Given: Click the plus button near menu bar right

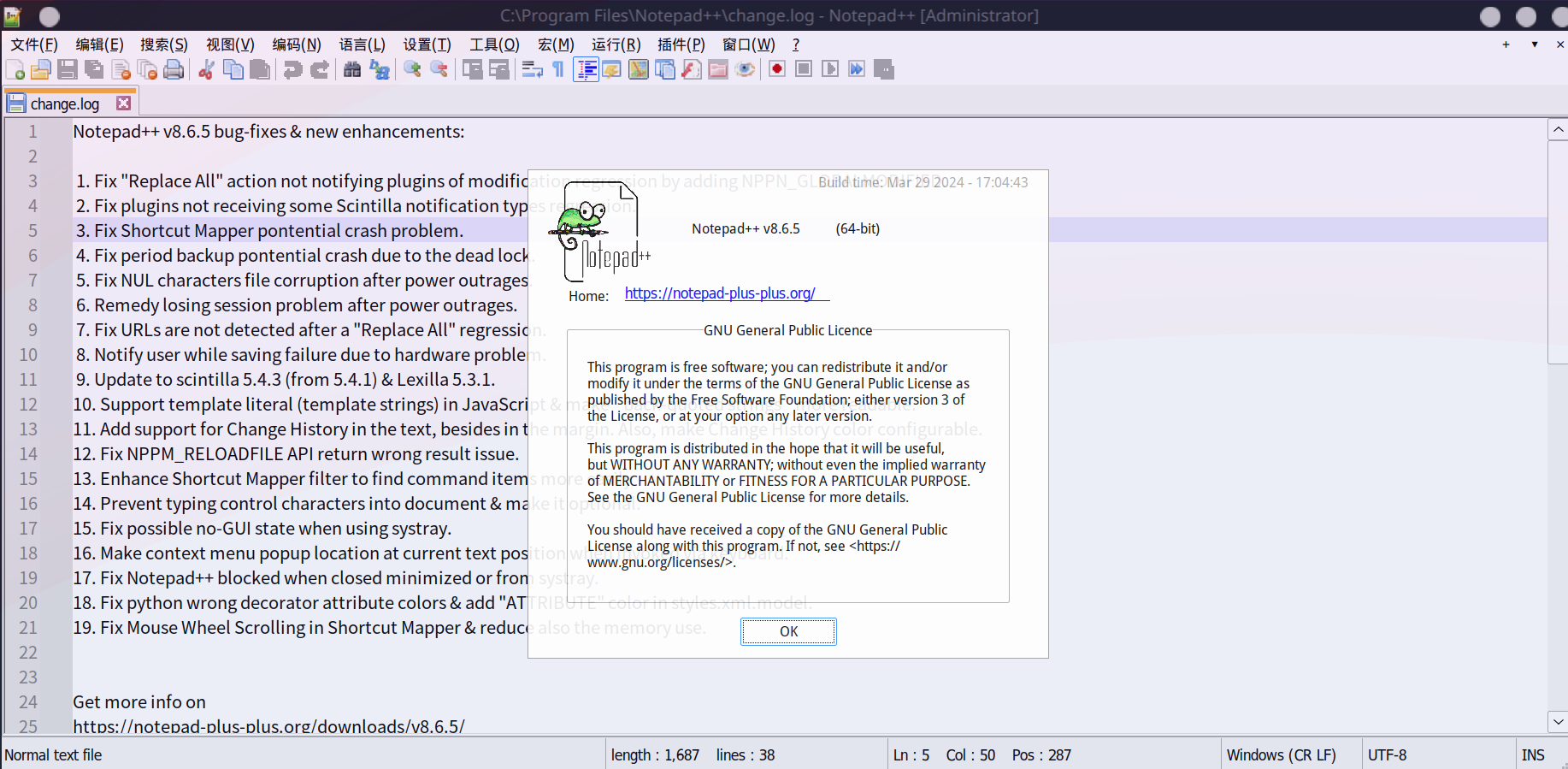Looking at the screenshot, I should coord(1506,44).
